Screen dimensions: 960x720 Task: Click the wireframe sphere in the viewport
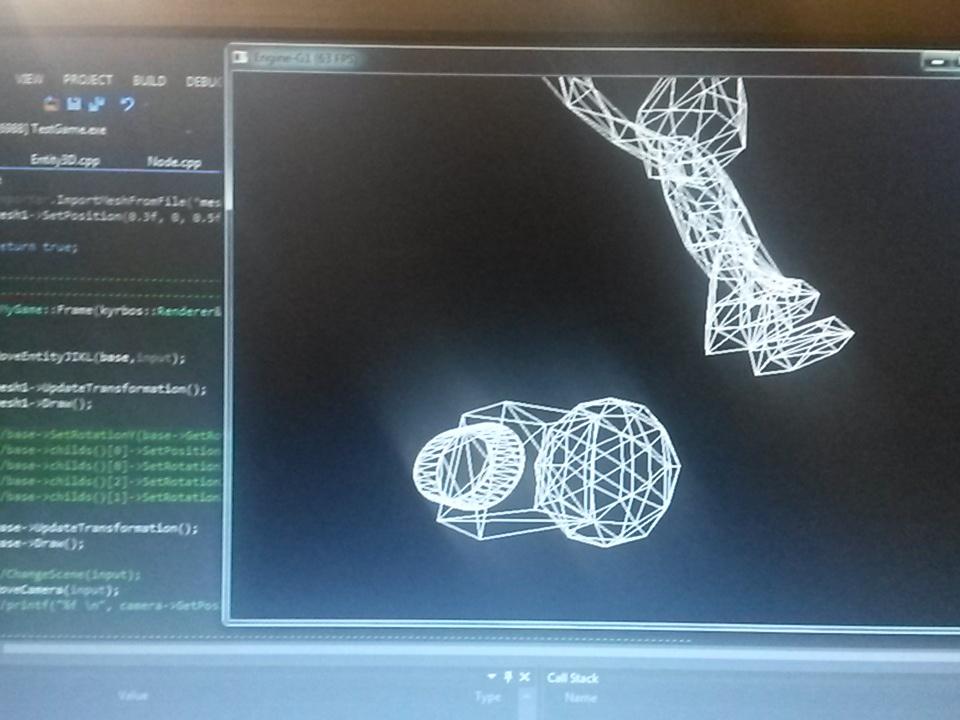click(x=610, y=470)
